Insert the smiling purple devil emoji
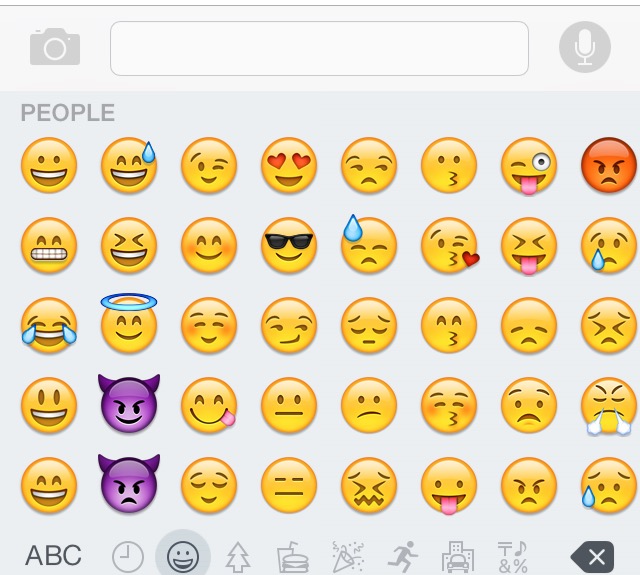Image resolution: width=640 pixels, height=575 pixels. click(x=129, y=404)
